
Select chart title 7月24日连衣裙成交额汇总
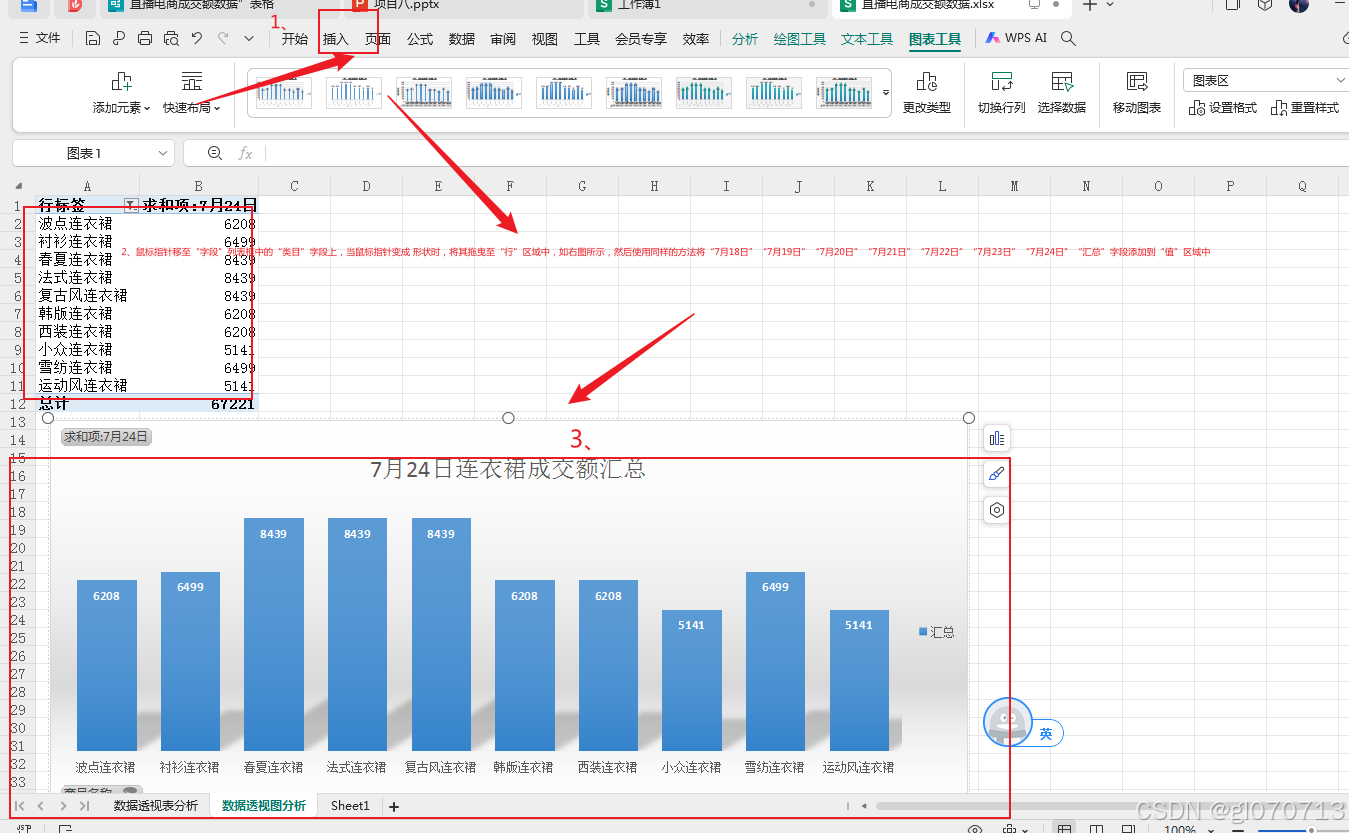pos(508,469)
